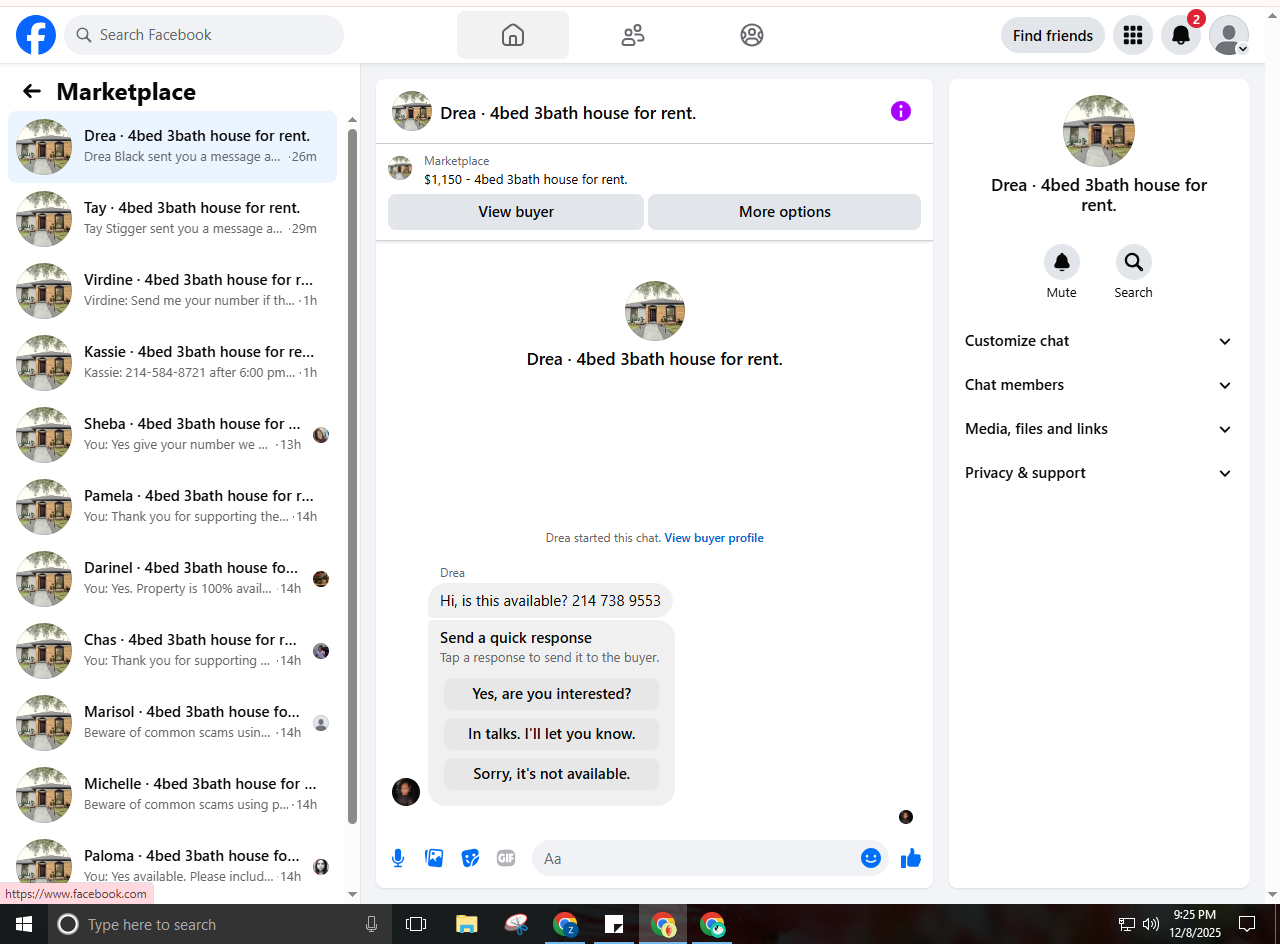Click the Find friends button
1280x944 pixels.
1053,35
